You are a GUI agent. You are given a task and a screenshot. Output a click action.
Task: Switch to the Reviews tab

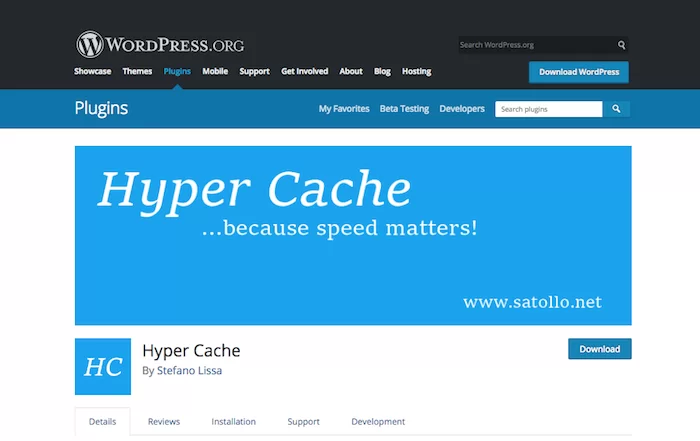coord(164,422)
